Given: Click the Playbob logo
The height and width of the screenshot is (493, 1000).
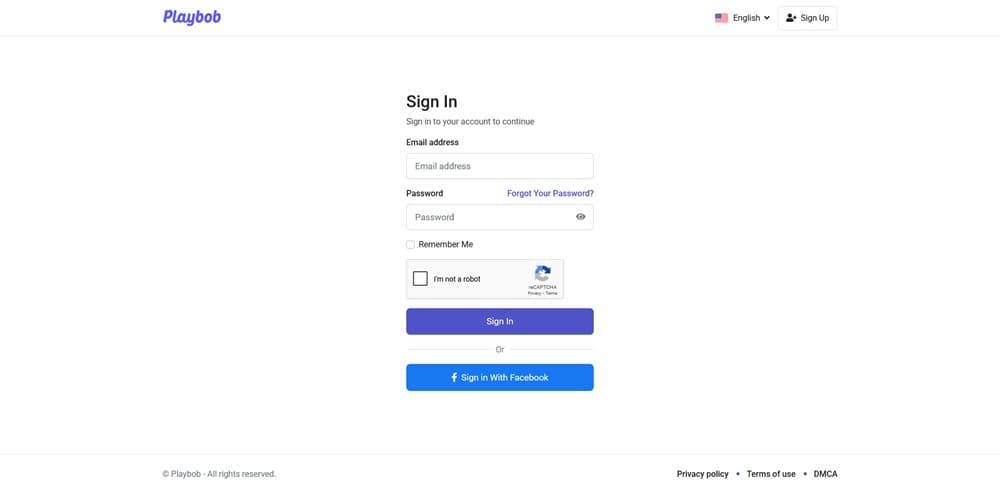Looking at the screenshot, I should (x=192, y=17).
